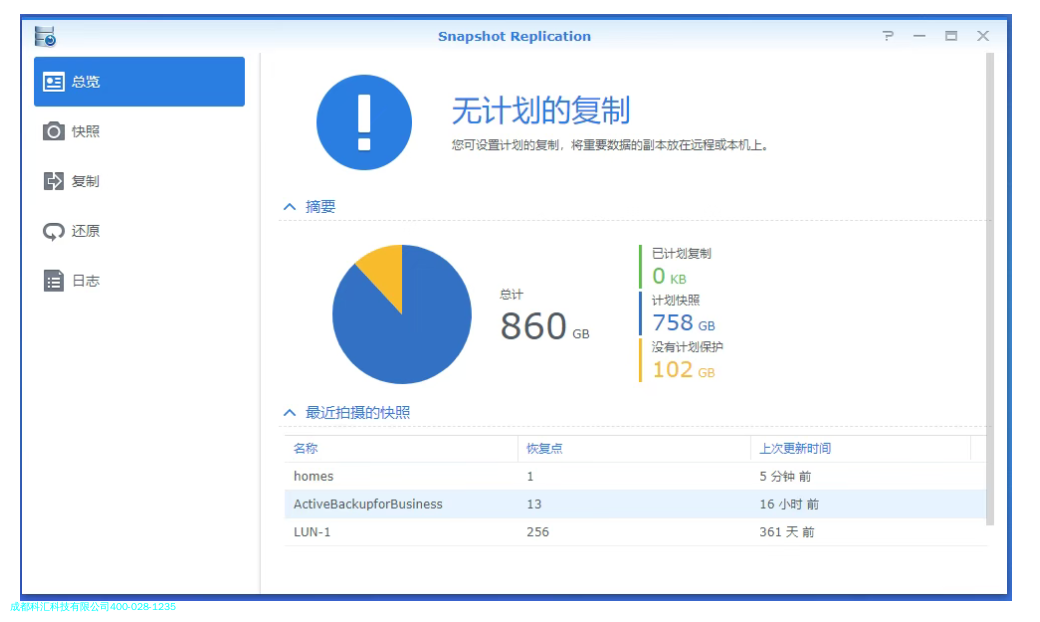Click the Snapshot Replication app icon in title bar
Screen dimensions: 1040x622
tap(45, 36)
